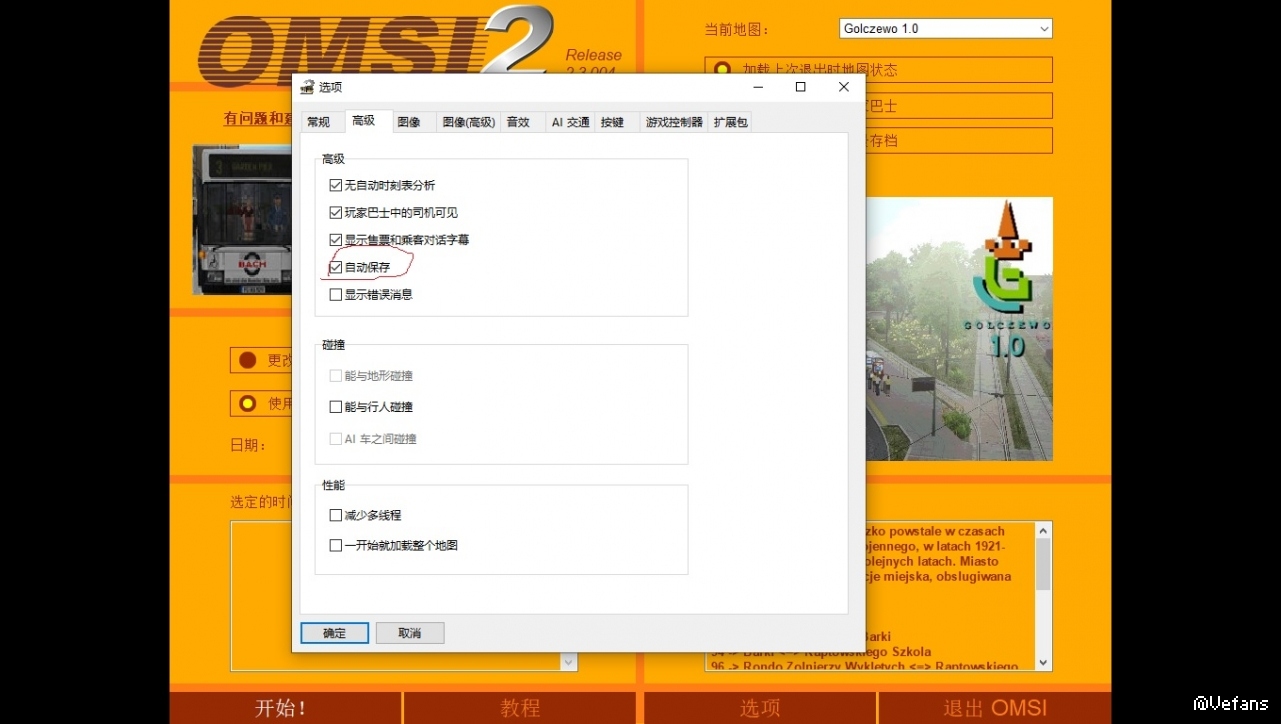Image resolution: width=1281 pixels, height=724 pixels.
Task: Switch to the AI 交通 tab
Action: tap(570, 122)
